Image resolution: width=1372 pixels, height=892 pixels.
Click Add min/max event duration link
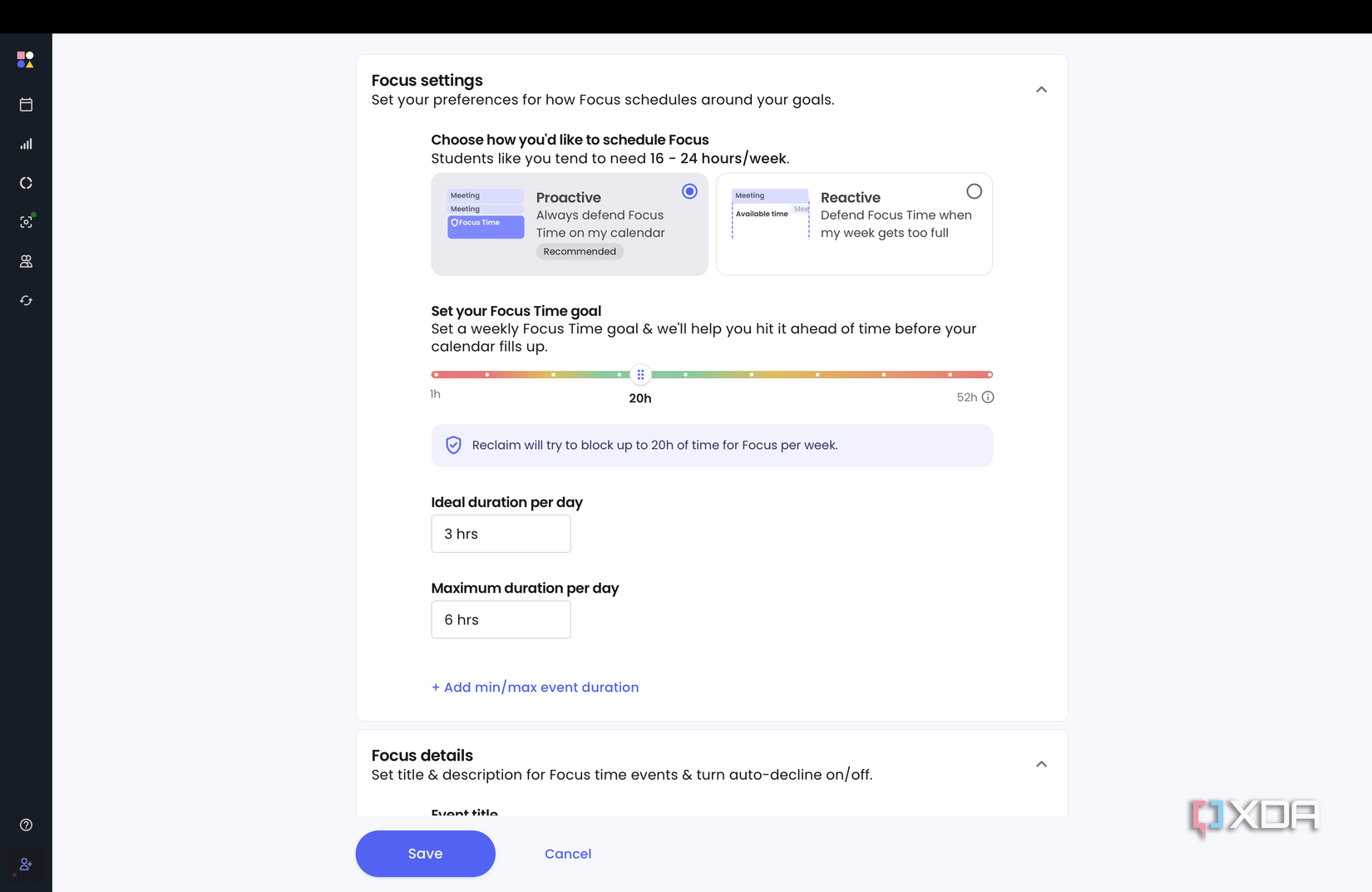click(535, 687)
